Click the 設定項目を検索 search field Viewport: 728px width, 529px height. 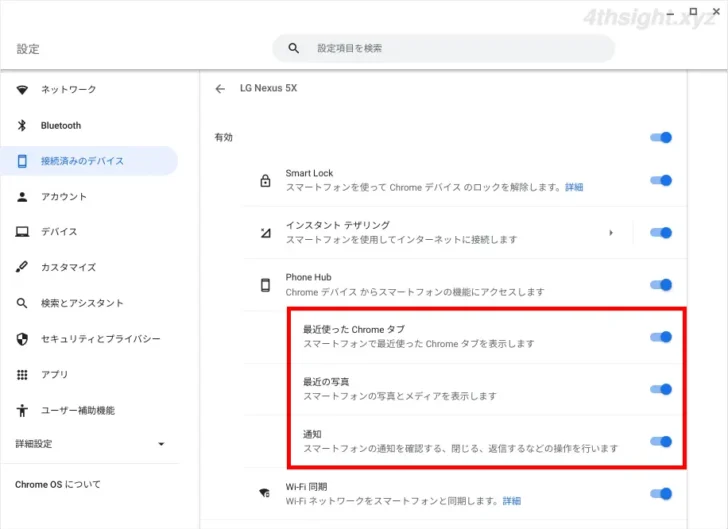pyautogui.click(x=444, y=48)
